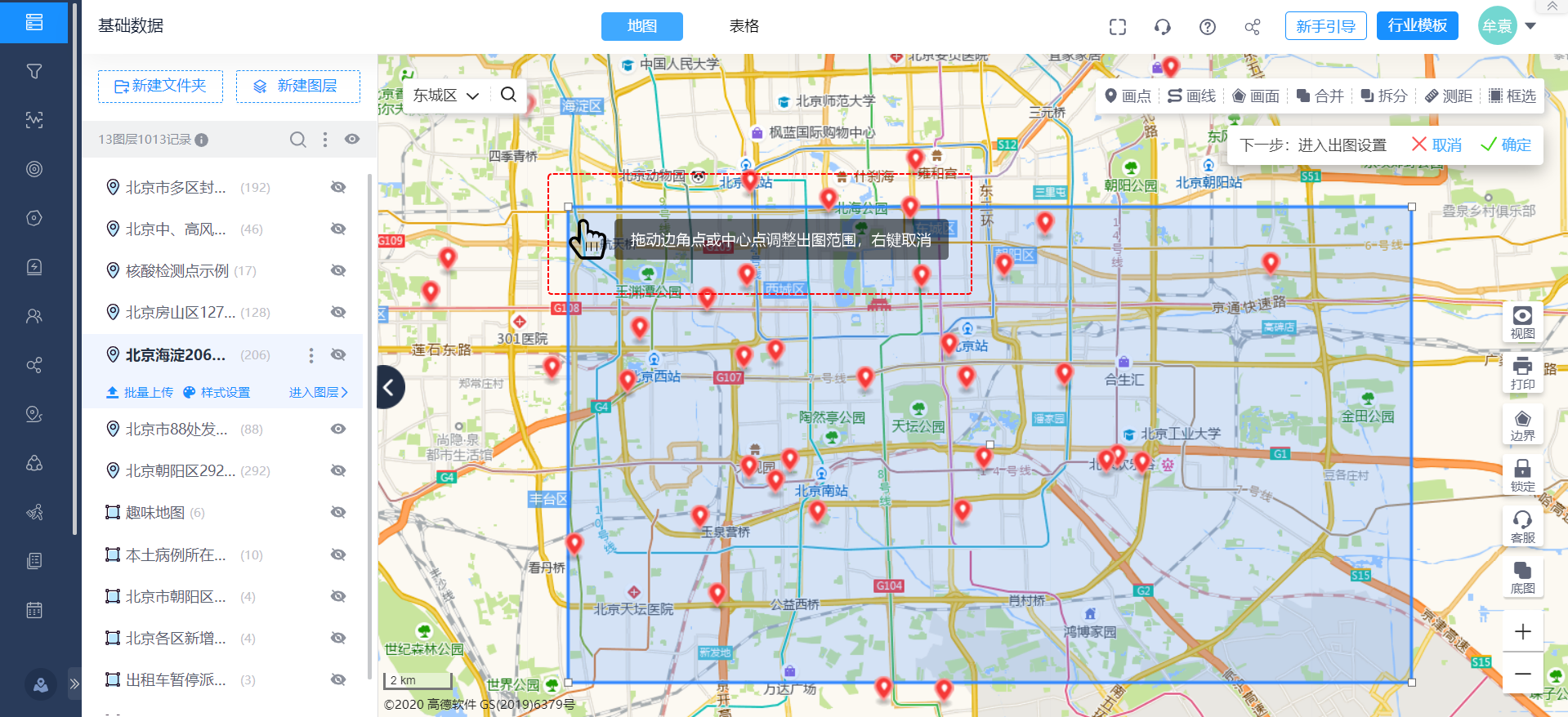The width and height of the screenshot is (1568, 717).
Task: Toggle 边界 boundary tool
Action: (1523, 424)
